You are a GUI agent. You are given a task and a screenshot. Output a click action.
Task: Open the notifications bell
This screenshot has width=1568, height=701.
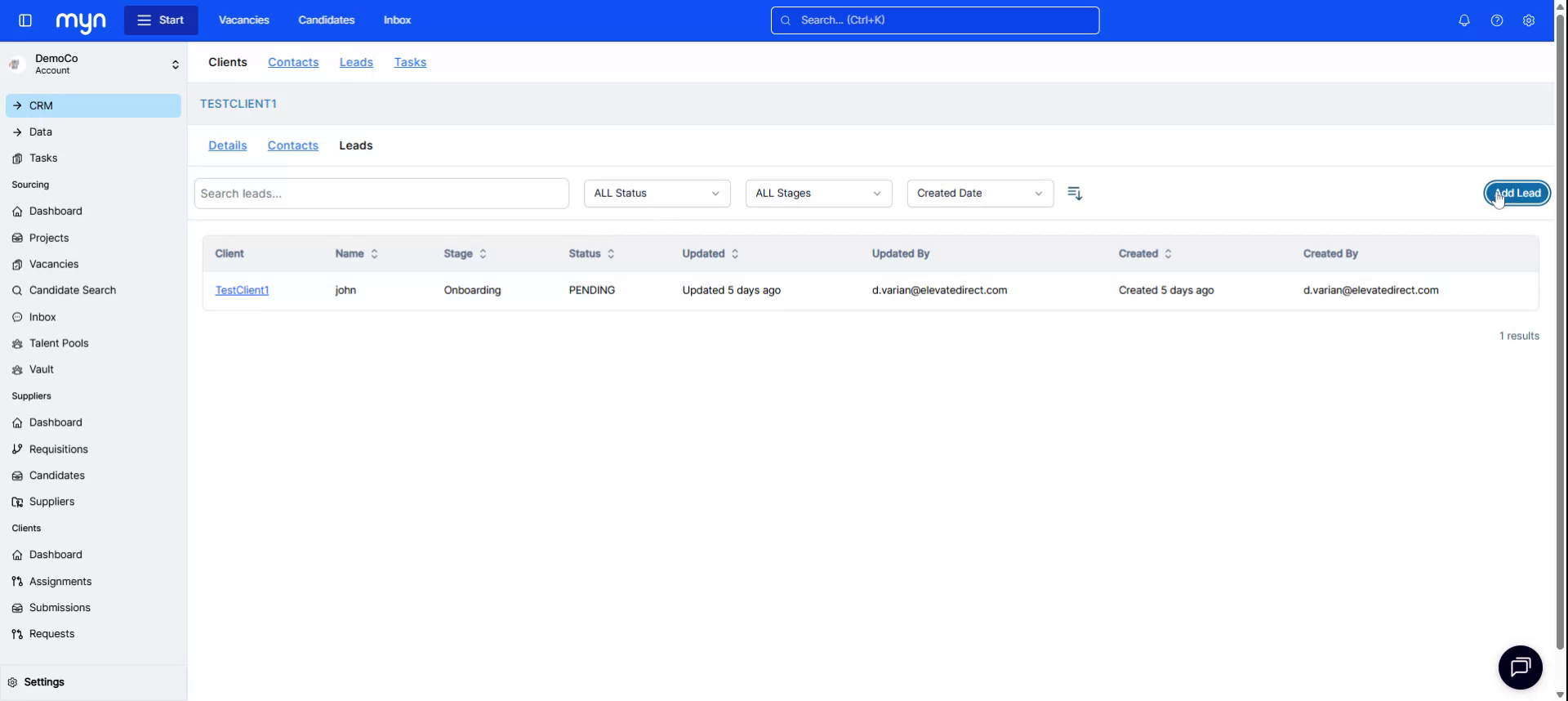pos(1464,20)
